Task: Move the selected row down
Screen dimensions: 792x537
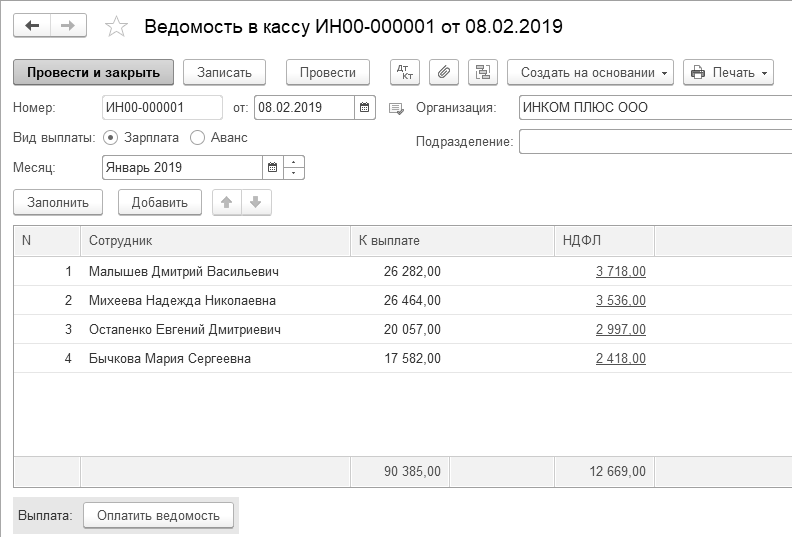Action: [x=256, y=203]
